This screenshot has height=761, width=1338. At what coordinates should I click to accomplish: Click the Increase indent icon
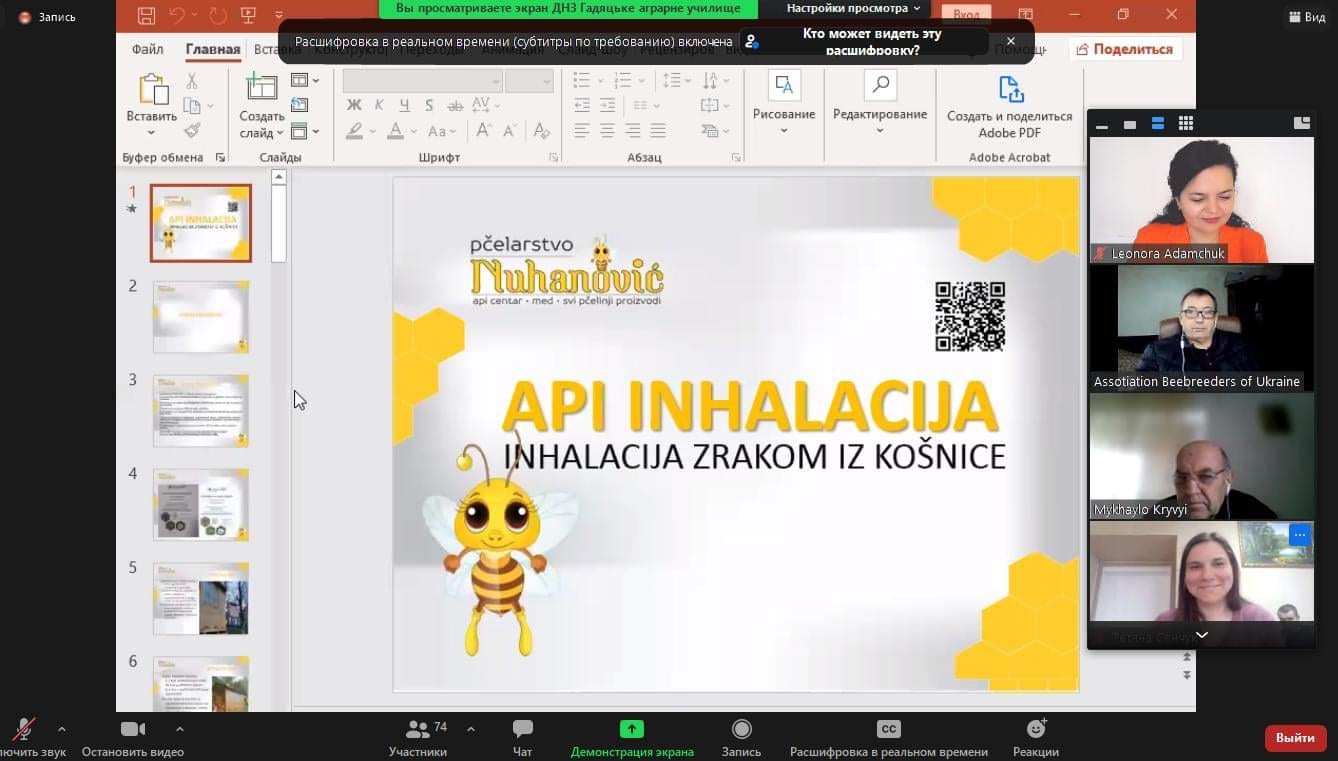tap(608, 105)
